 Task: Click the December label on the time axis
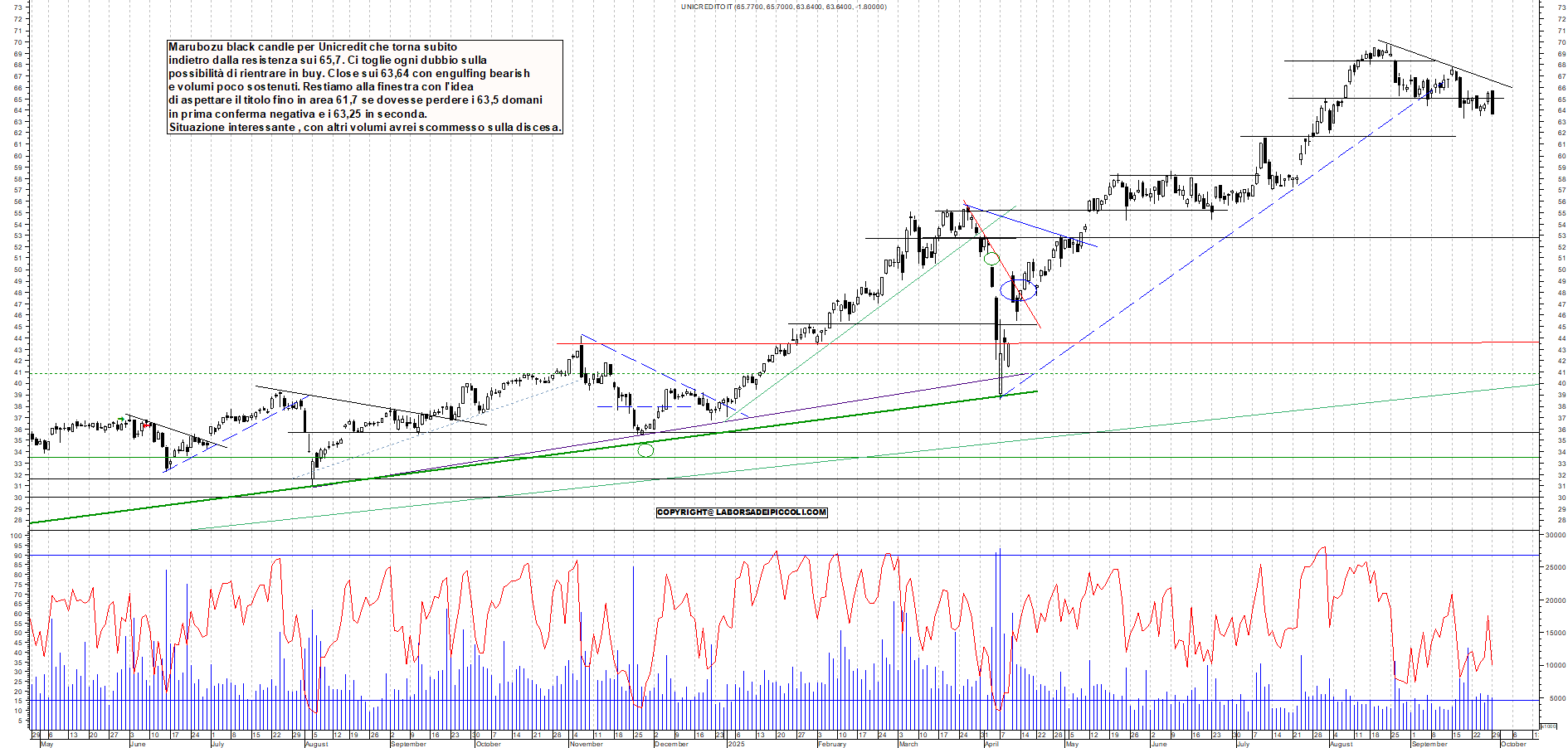(x=671, y=744)
